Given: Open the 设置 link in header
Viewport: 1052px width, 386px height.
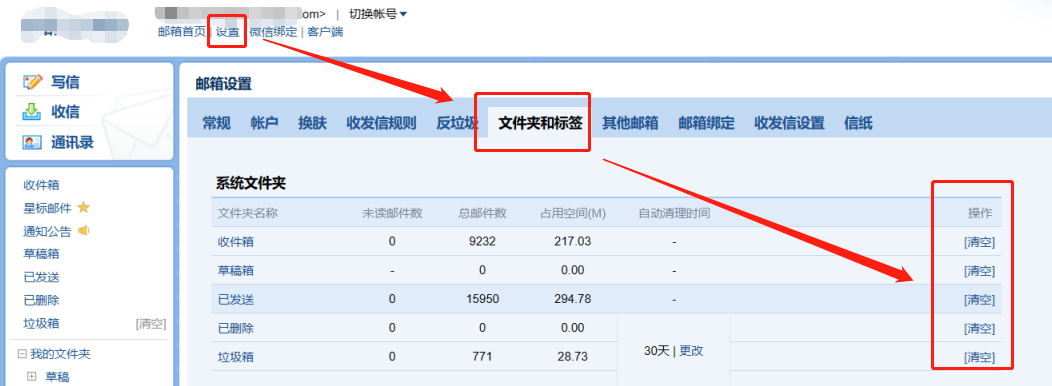Looking at the screenshot, I should [x=227, y=32].
